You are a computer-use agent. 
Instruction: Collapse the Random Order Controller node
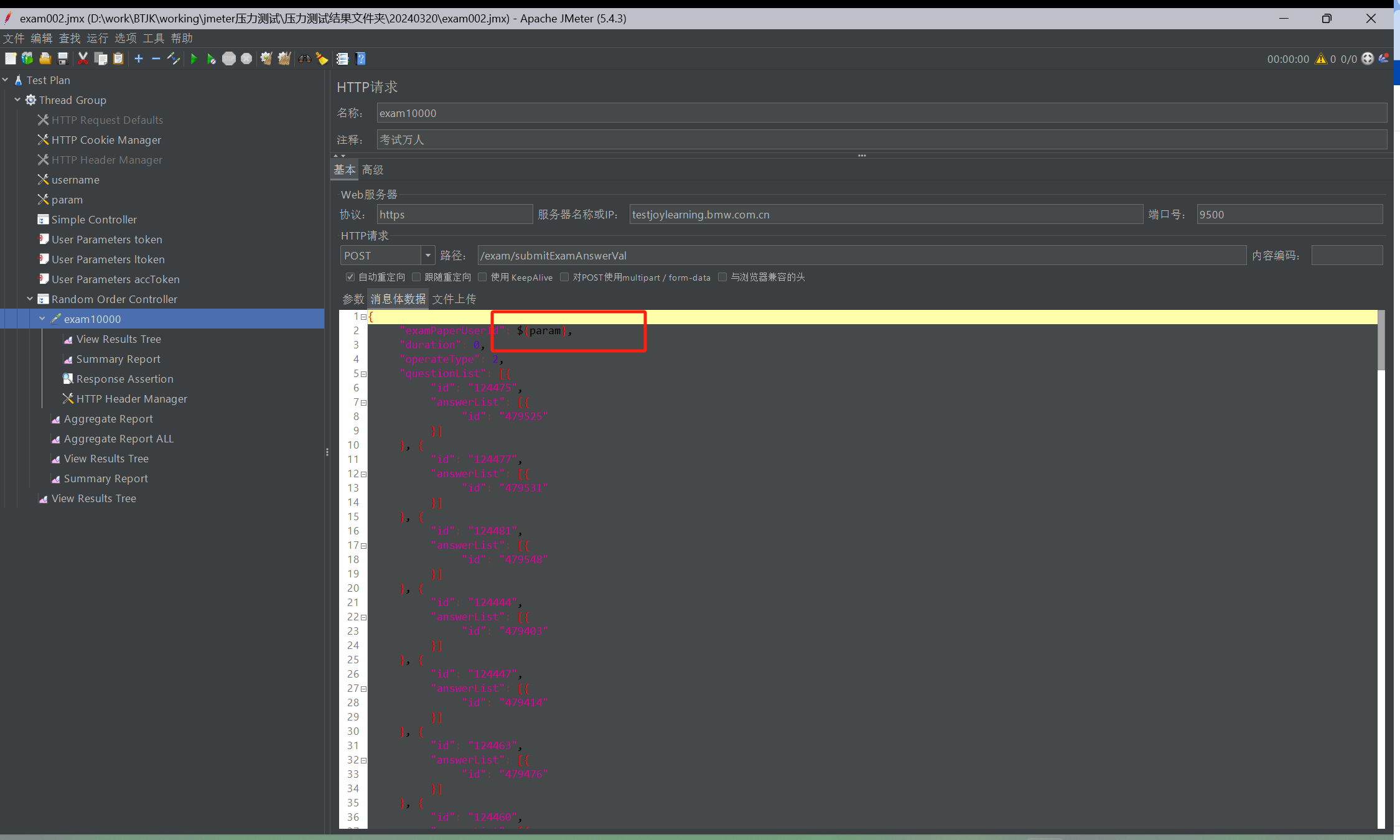click(30, 299)
